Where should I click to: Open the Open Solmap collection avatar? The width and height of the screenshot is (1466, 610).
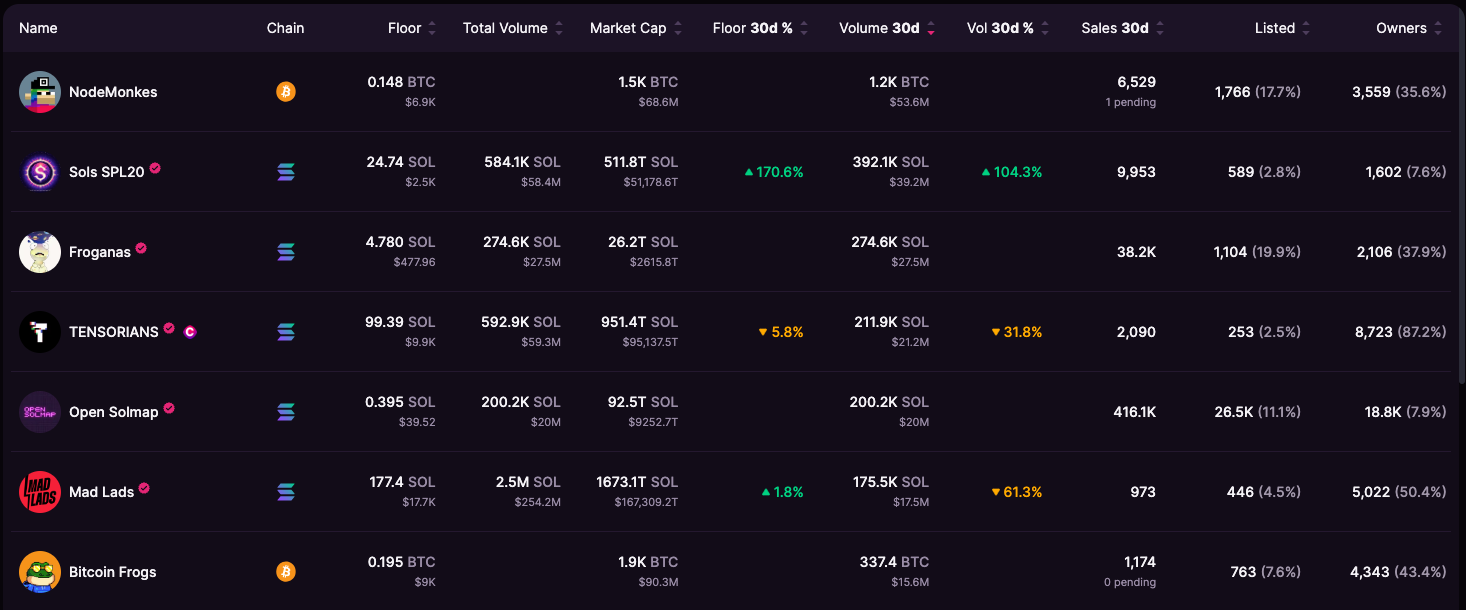tap(40, 412)
